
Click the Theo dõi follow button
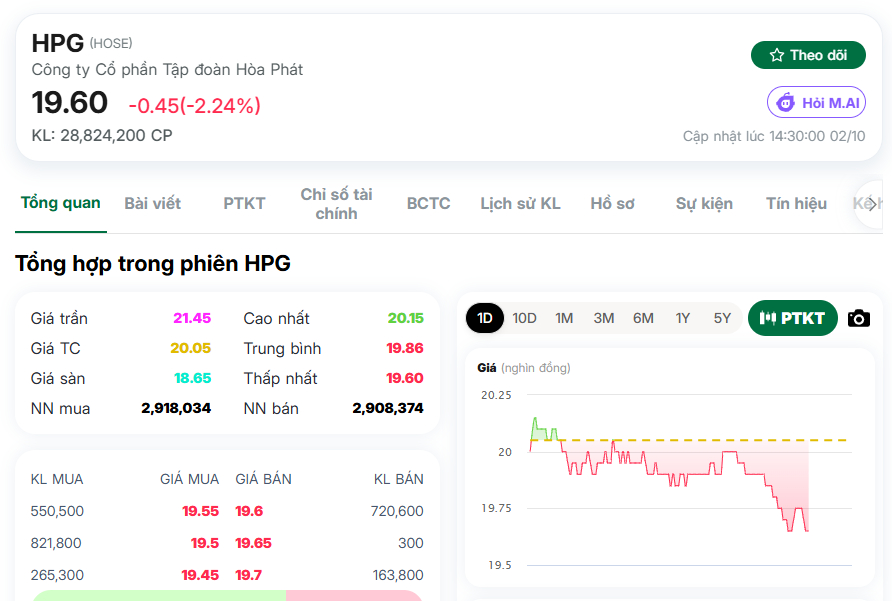[808, 55]
